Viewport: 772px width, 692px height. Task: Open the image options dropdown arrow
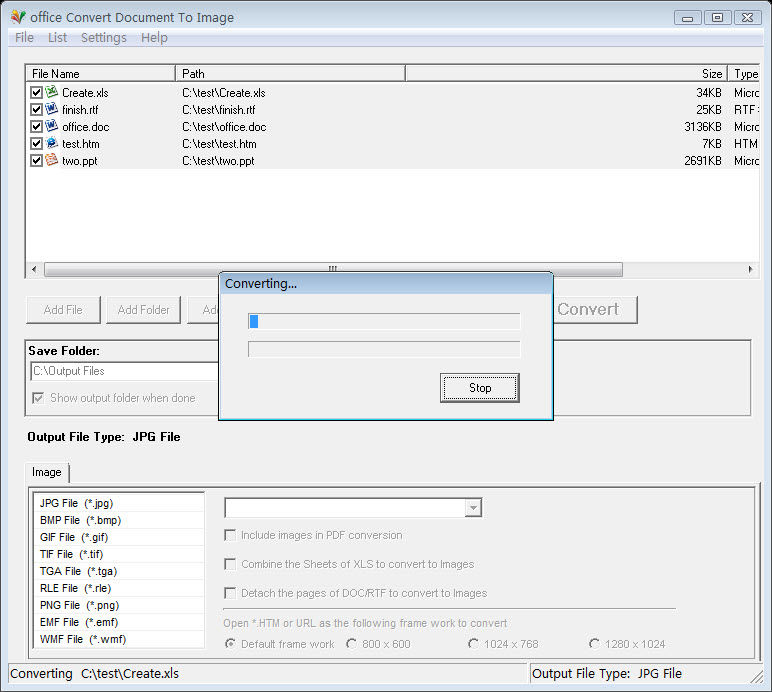point(473,508)
